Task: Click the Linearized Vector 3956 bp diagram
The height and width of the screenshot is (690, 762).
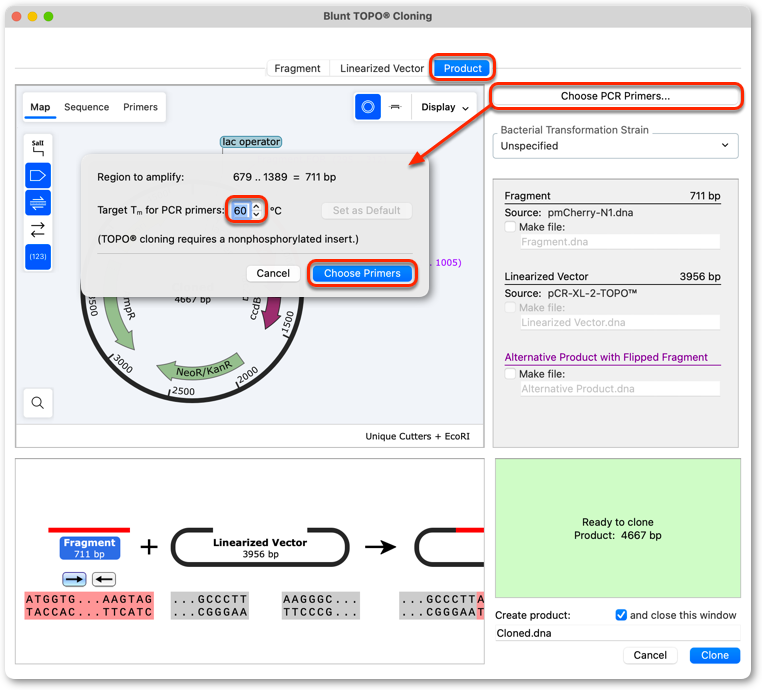Action: coord(260,547)
